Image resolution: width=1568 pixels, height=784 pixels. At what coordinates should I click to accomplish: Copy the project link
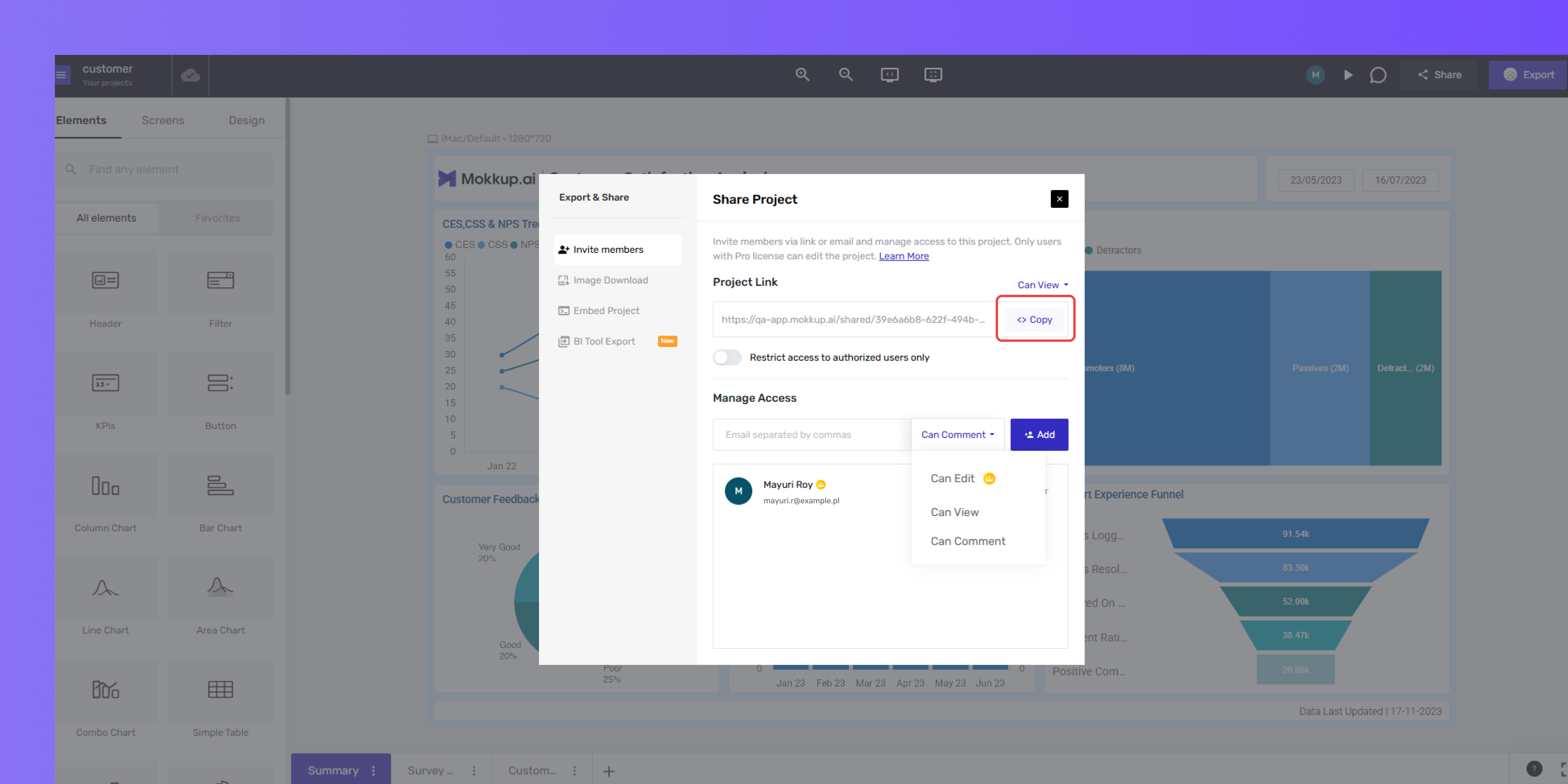(1035, 319)
